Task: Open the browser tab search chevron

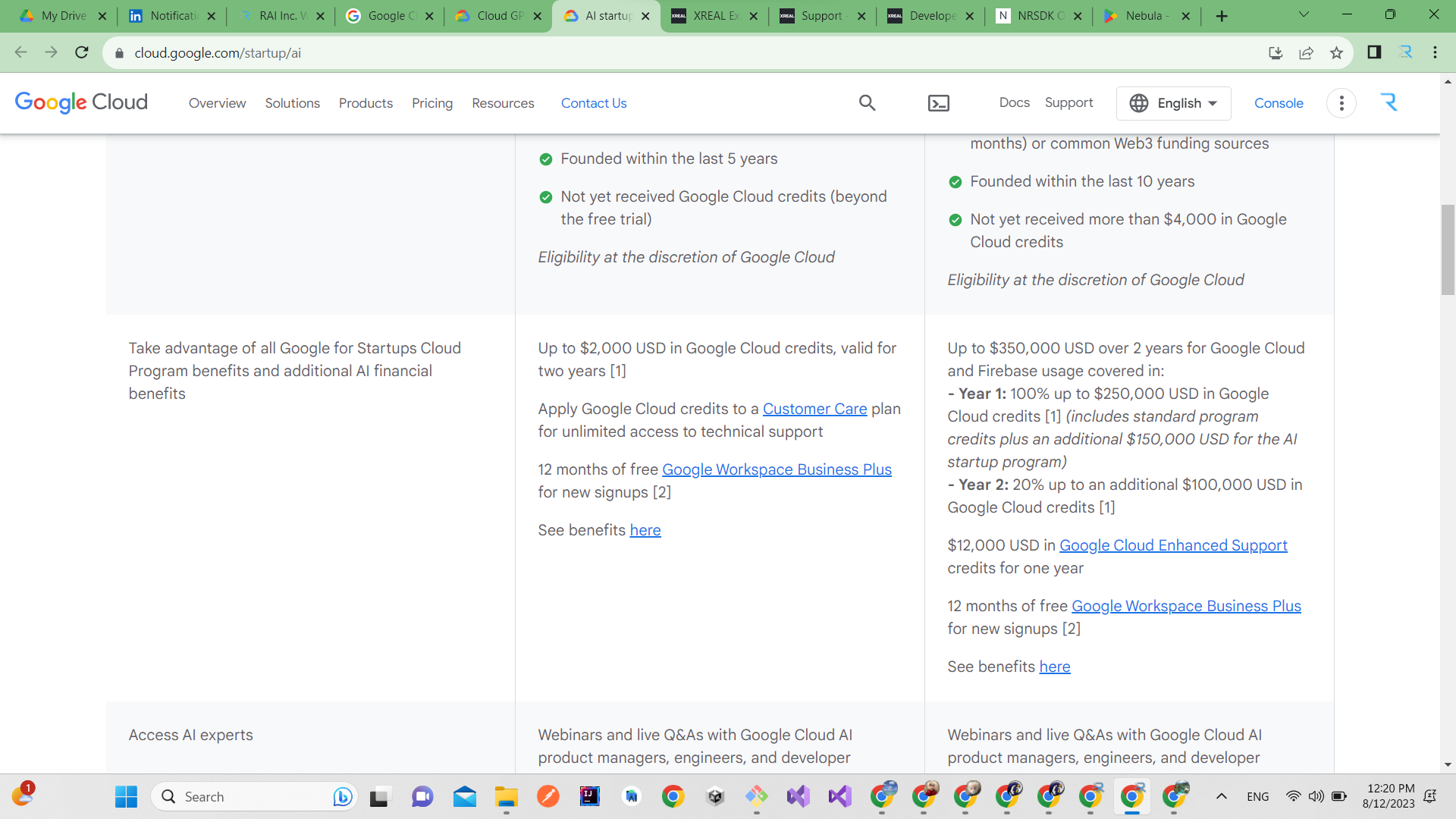Action: tap(1304, 14)
